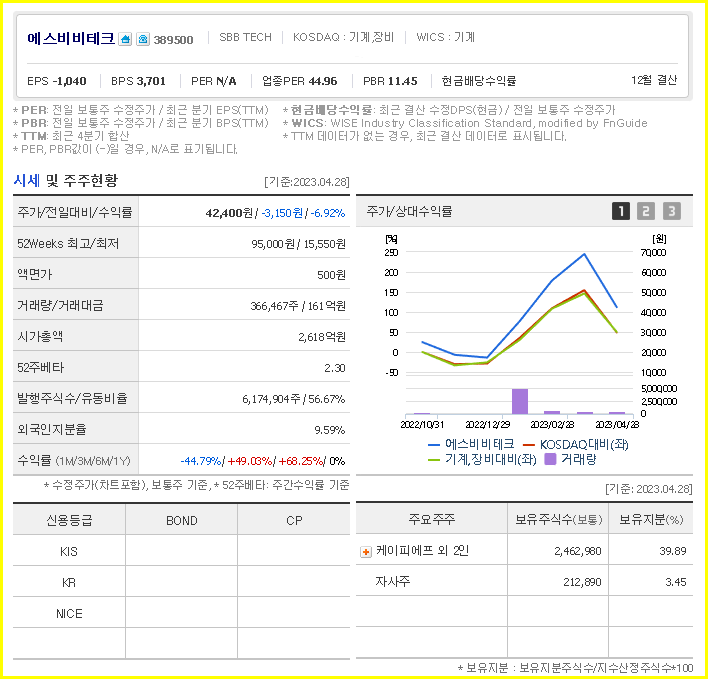Click chart date label 2022/10/31
708x679 pixels.
point(422,425)
